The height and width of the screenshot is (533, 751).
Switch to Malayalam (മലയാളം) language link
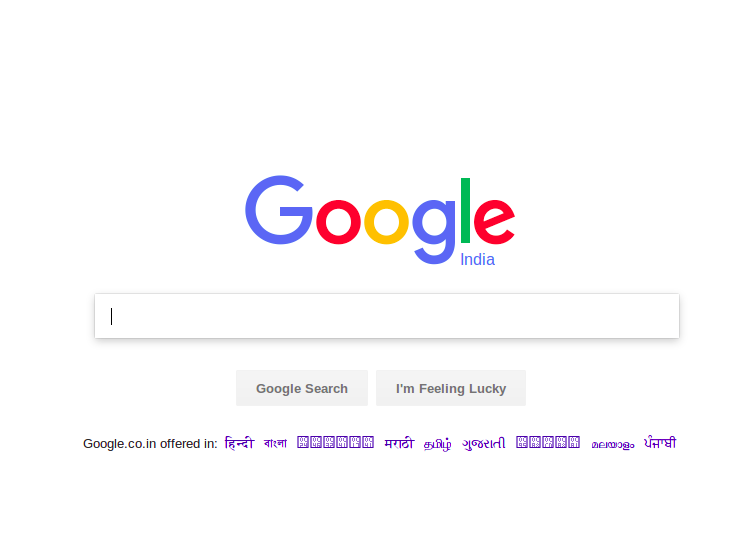[x=613, y=445]
